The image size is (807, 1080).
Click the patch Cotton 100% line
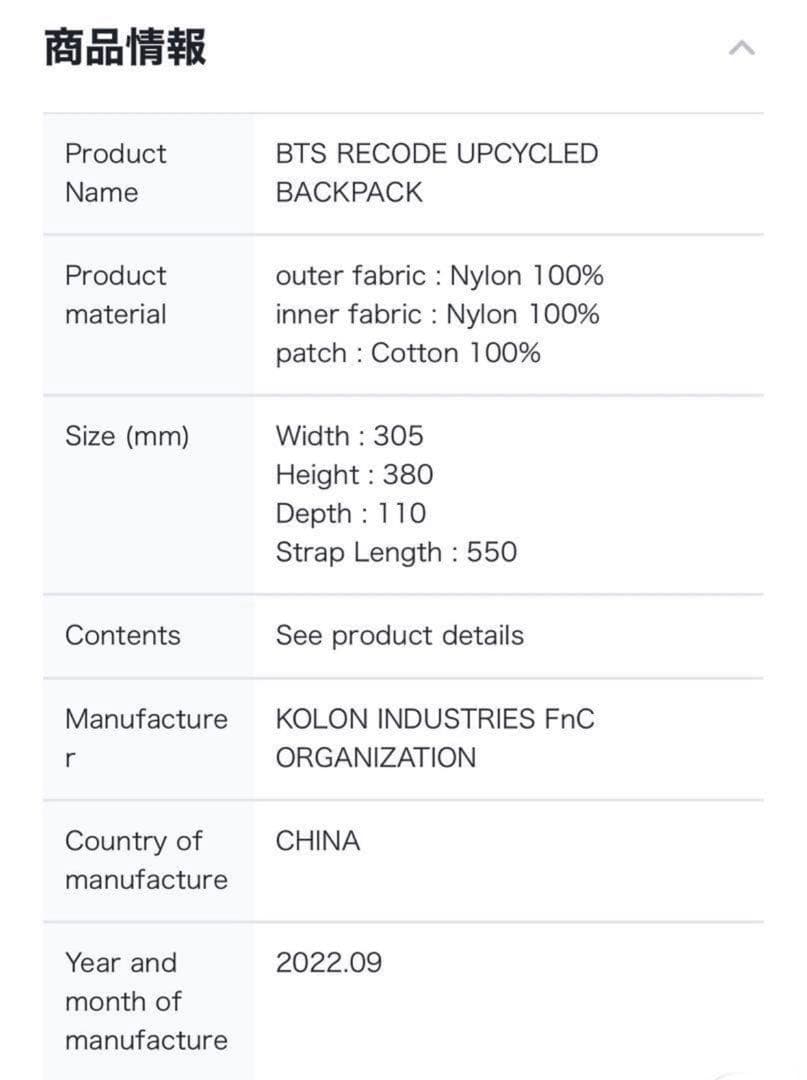[407, 353]
